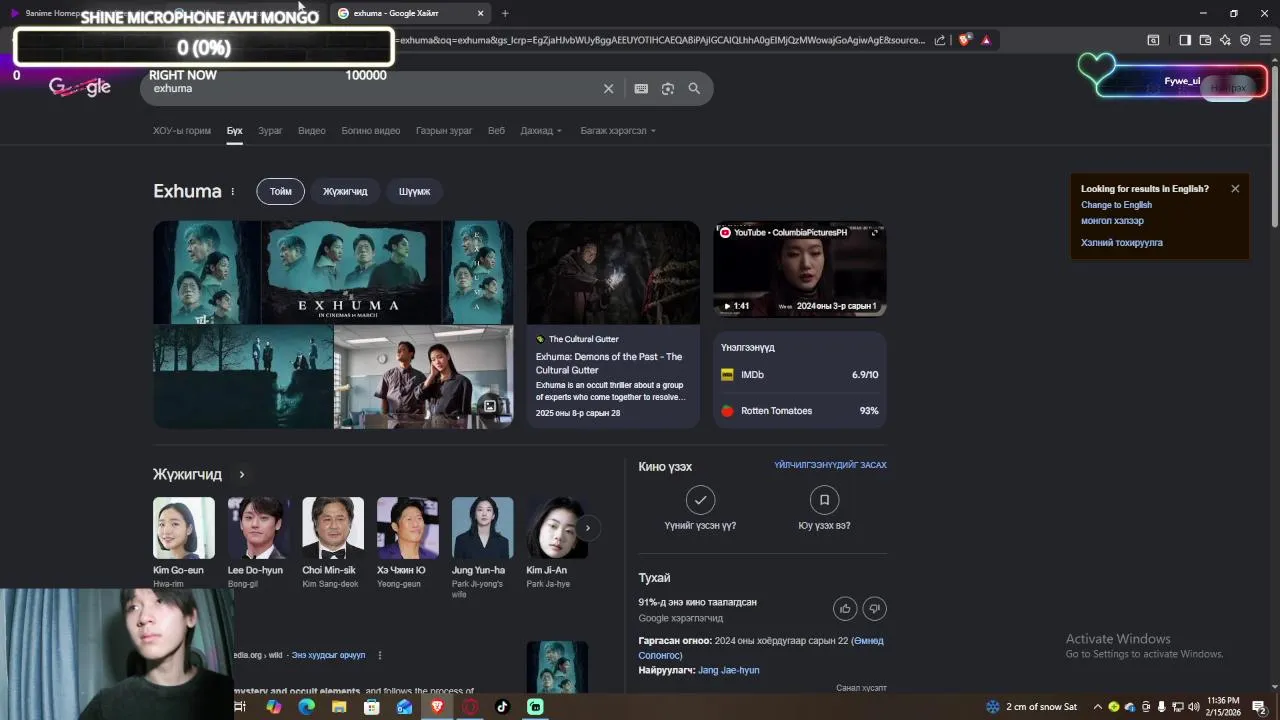
Task: Open the three-dot menu beside Exhuma title
Action: click(x=233, y=191)
